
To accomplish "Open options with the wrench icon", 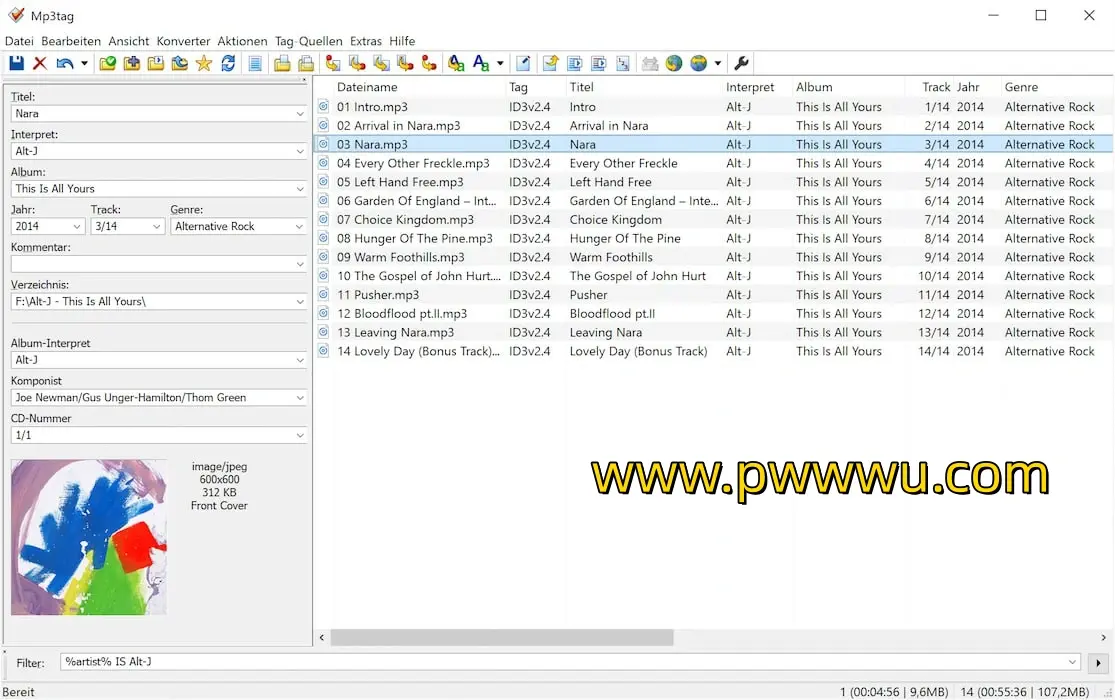I will pos(741,64).
